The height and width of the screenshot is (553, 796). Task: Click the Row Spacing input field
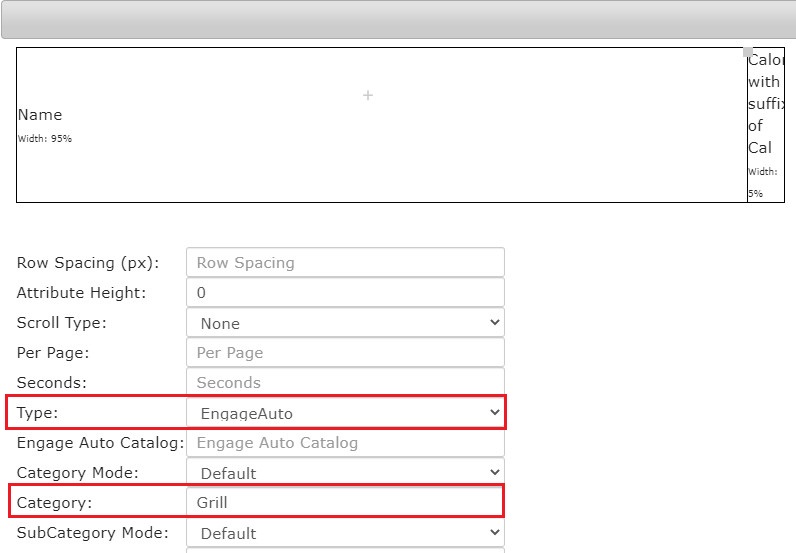point(345,263)
